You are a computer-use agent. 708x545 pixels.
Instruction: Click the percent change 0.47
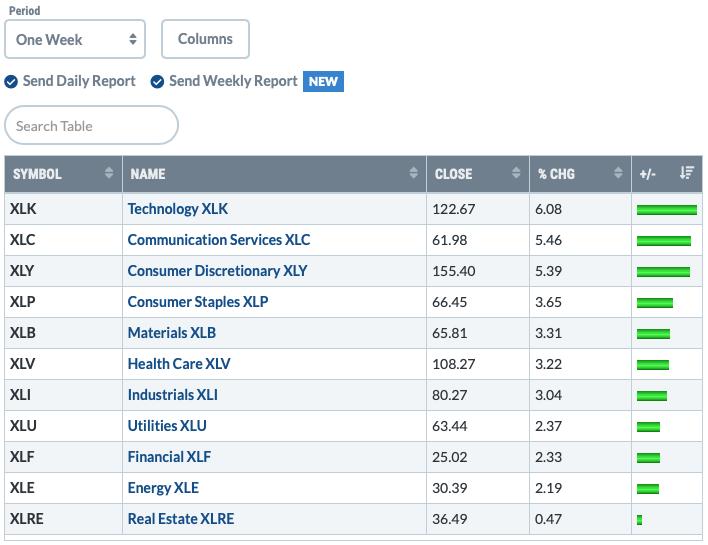548,519
